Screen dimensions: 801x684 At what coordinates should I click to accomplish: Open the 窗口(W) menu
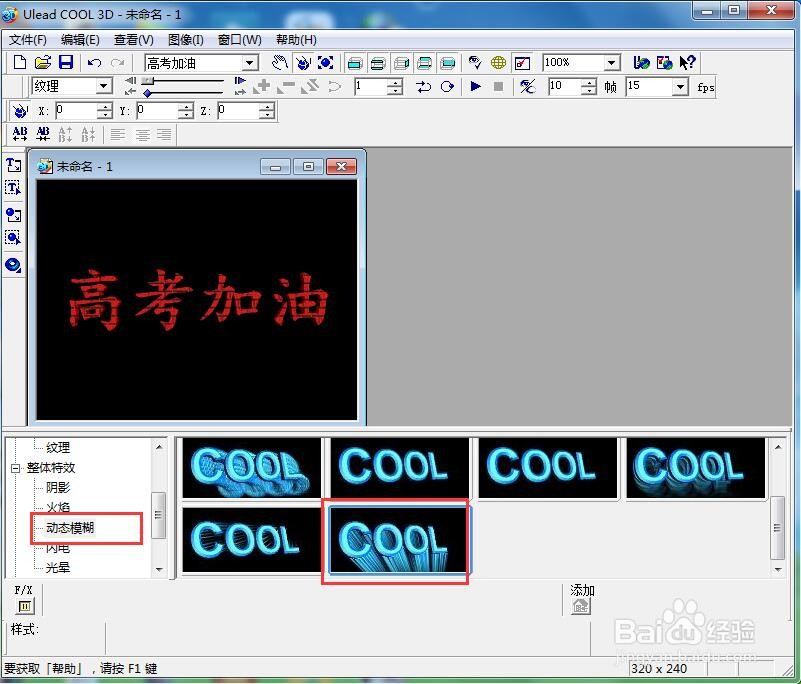coord(240,40)
